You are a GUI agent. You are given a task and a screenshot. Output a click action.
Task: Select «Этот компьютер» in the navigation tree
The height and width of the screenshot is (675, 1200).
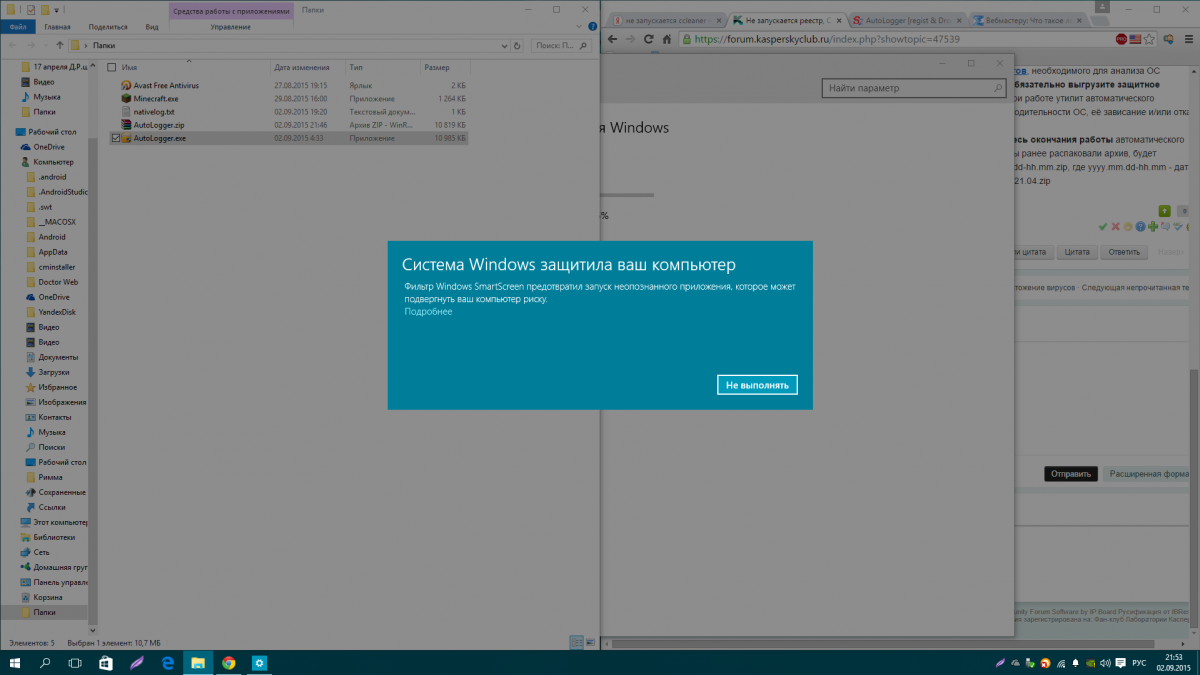point(54,522)
